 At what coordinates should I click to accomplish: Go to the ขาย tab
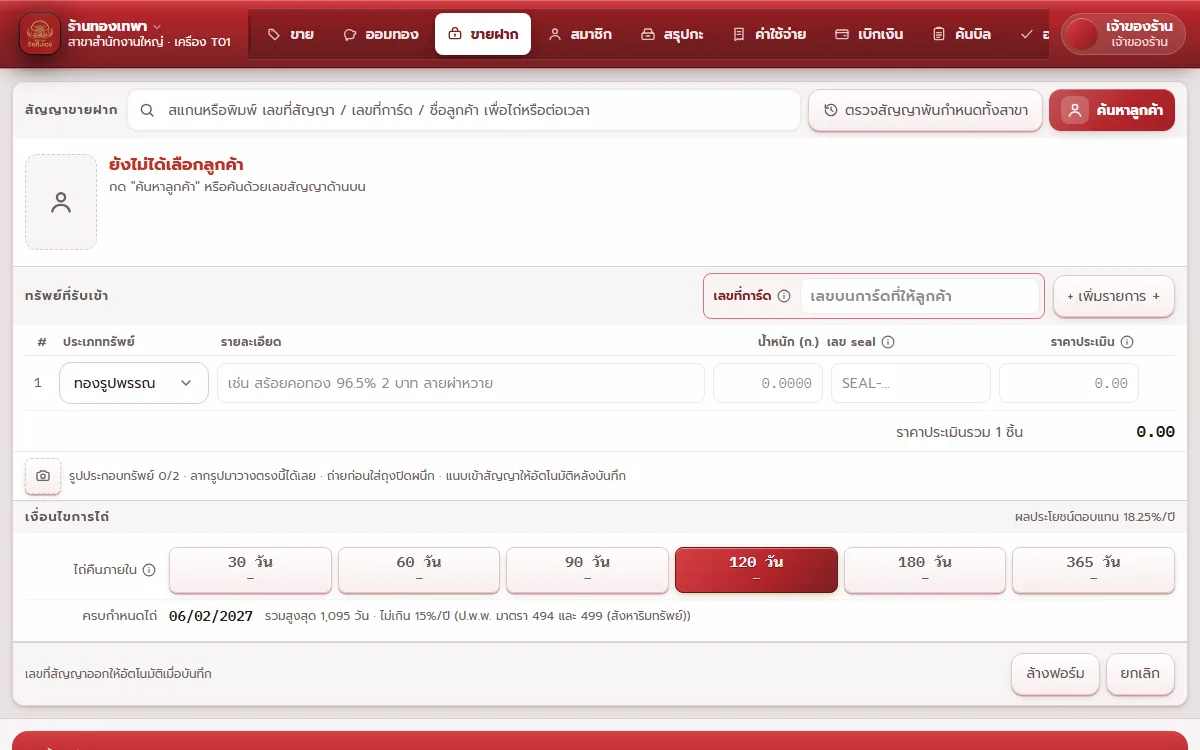point(291,34)
